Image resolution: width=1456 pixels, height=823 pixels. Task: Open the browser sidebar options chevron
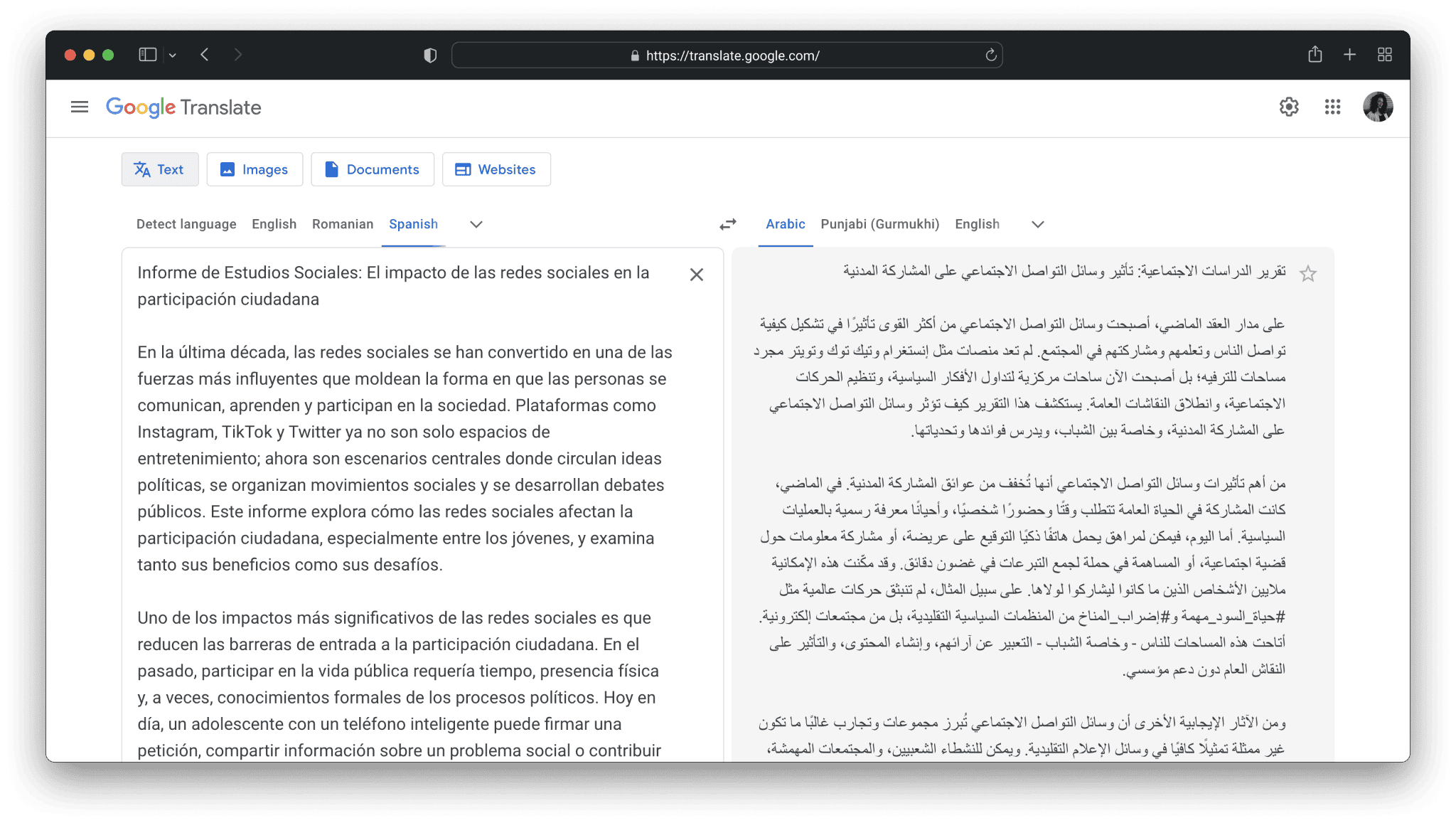tap(173, 55)
